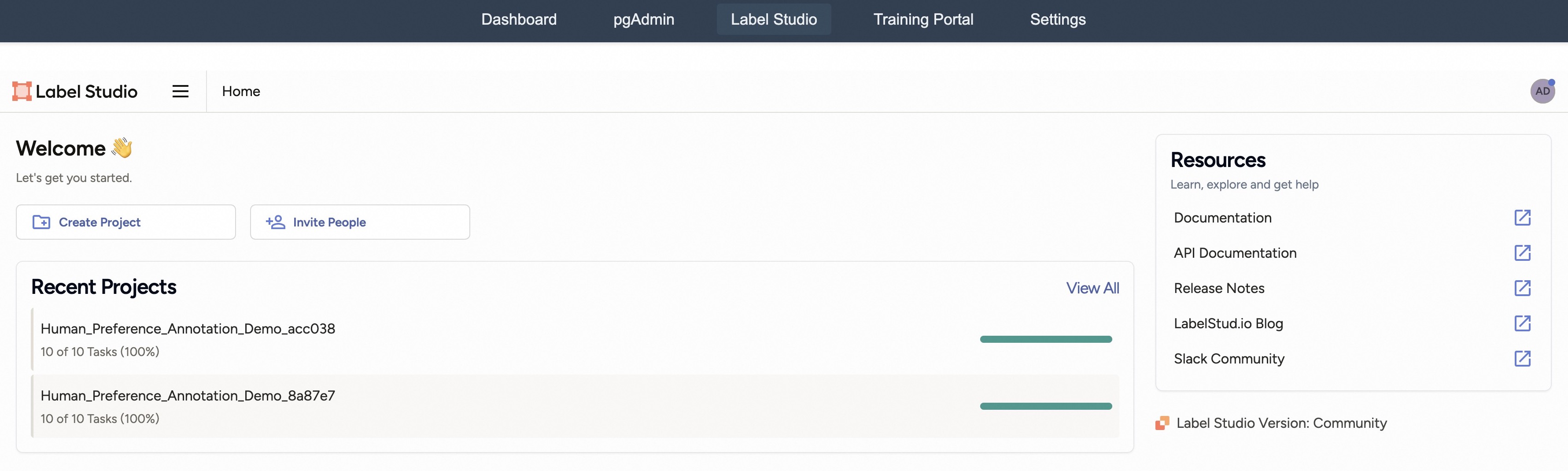Click the Label Studio version icon
Image resolution: width=1568 pixels, height=471 pixels.
click(1162, 423)
